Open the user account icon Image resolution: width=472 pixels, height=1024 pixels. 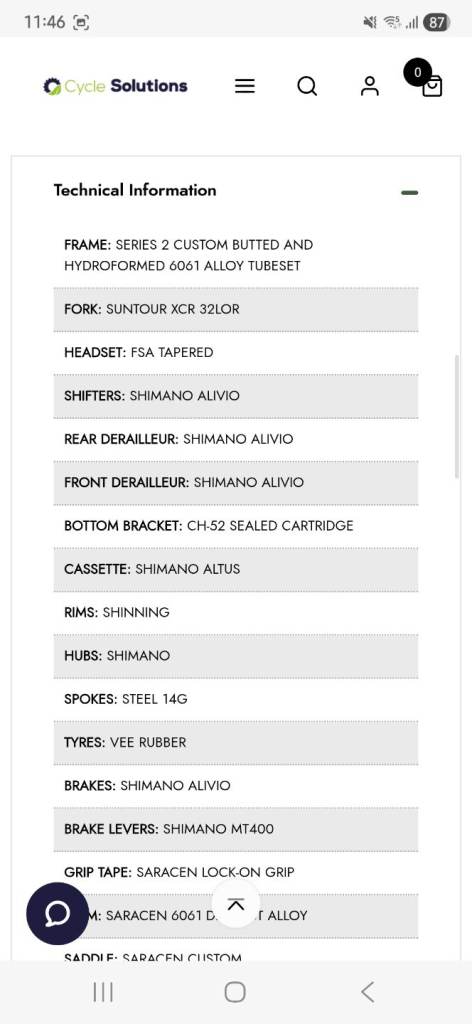click(x=370, y=86)
